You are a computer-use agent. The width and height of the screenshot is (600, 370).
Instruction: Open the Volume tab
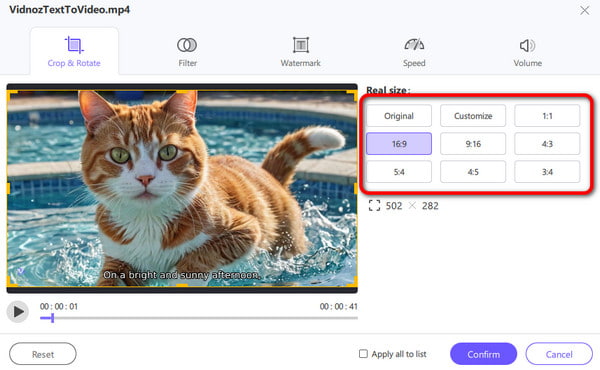tap(527, 52)
